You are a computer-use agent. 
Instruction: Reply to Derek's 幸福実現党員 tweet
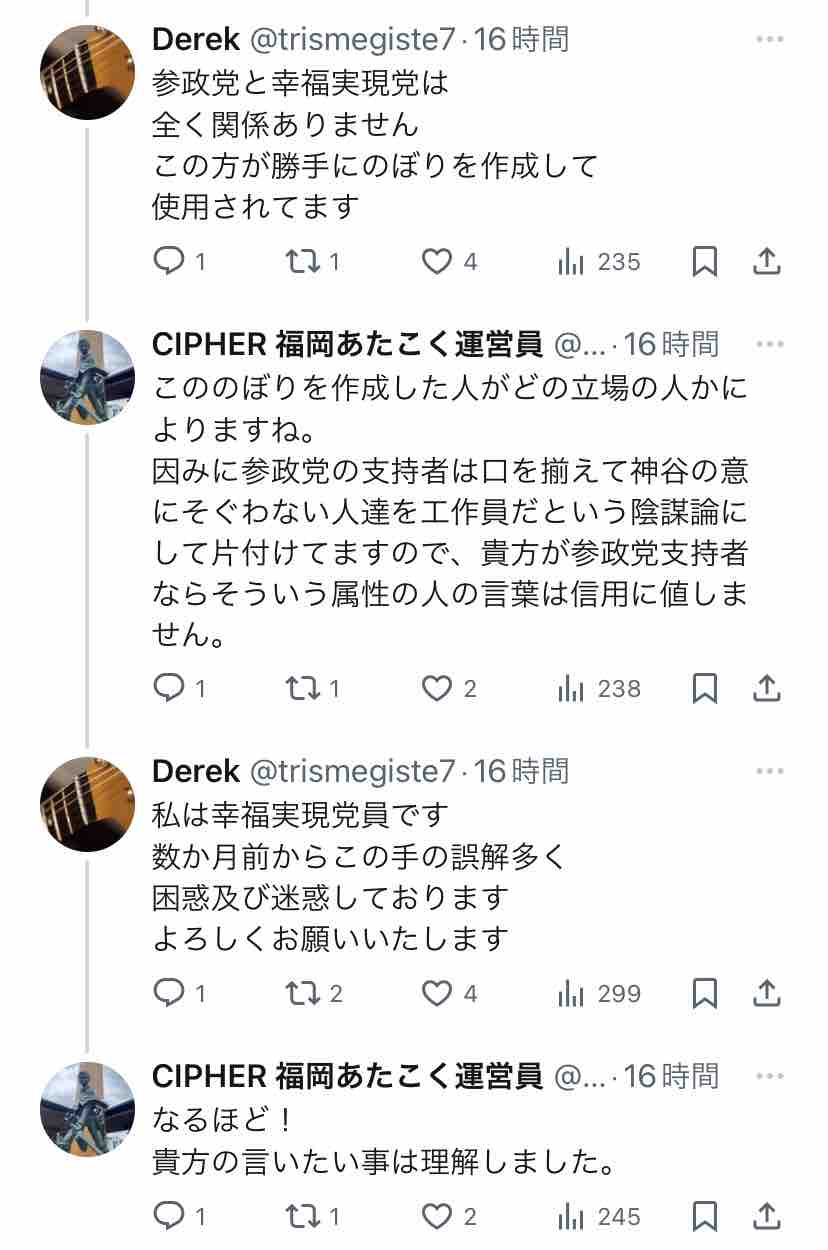169,993
